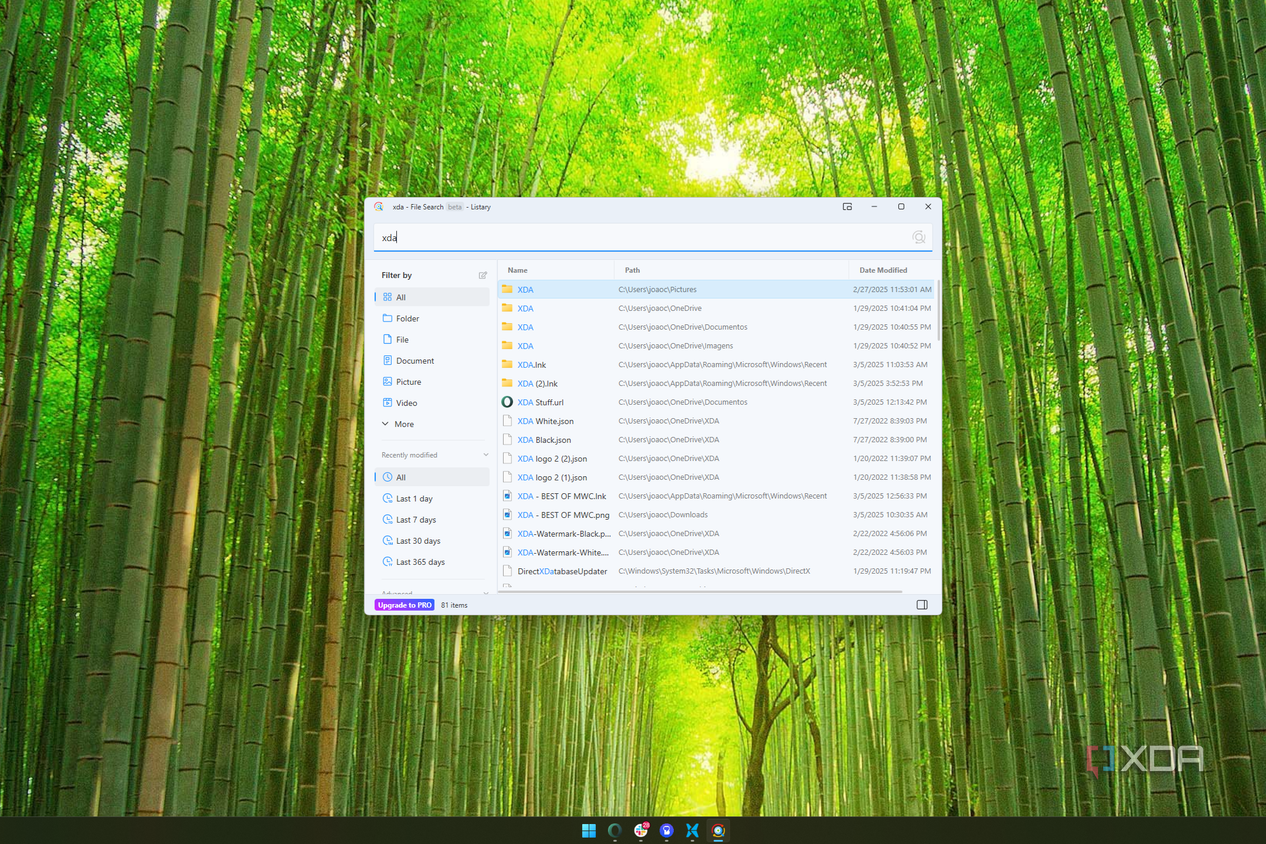Open the blue X app in the taskbar
This screenshot has height=844, width=1266.
(692, 831)
